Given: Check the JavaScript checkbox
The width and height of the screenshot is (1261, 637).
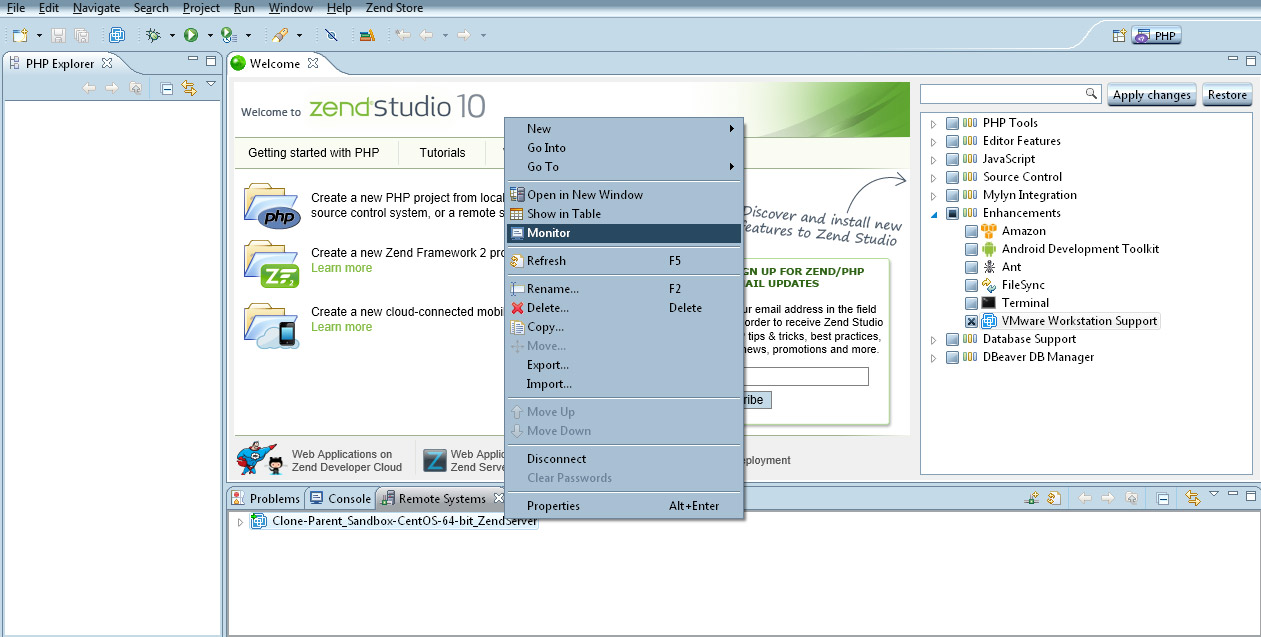Looking at the screenshot, I should (x=952, y=159).
